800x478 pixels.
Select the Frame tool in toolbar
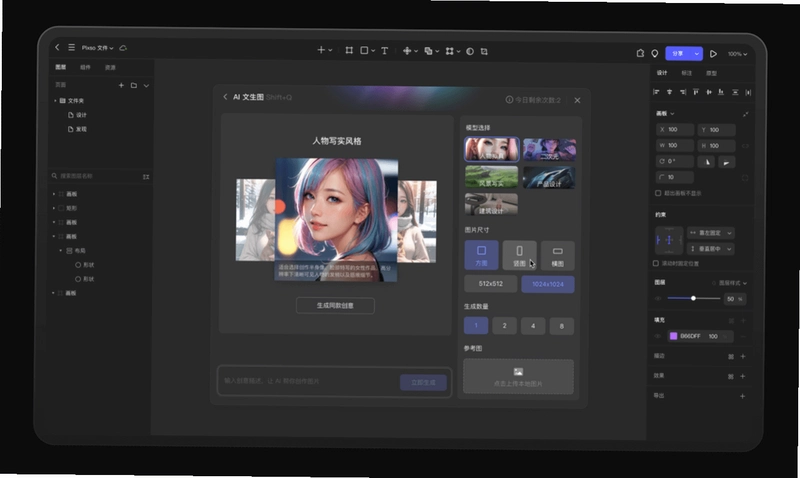tap(349, 50)
